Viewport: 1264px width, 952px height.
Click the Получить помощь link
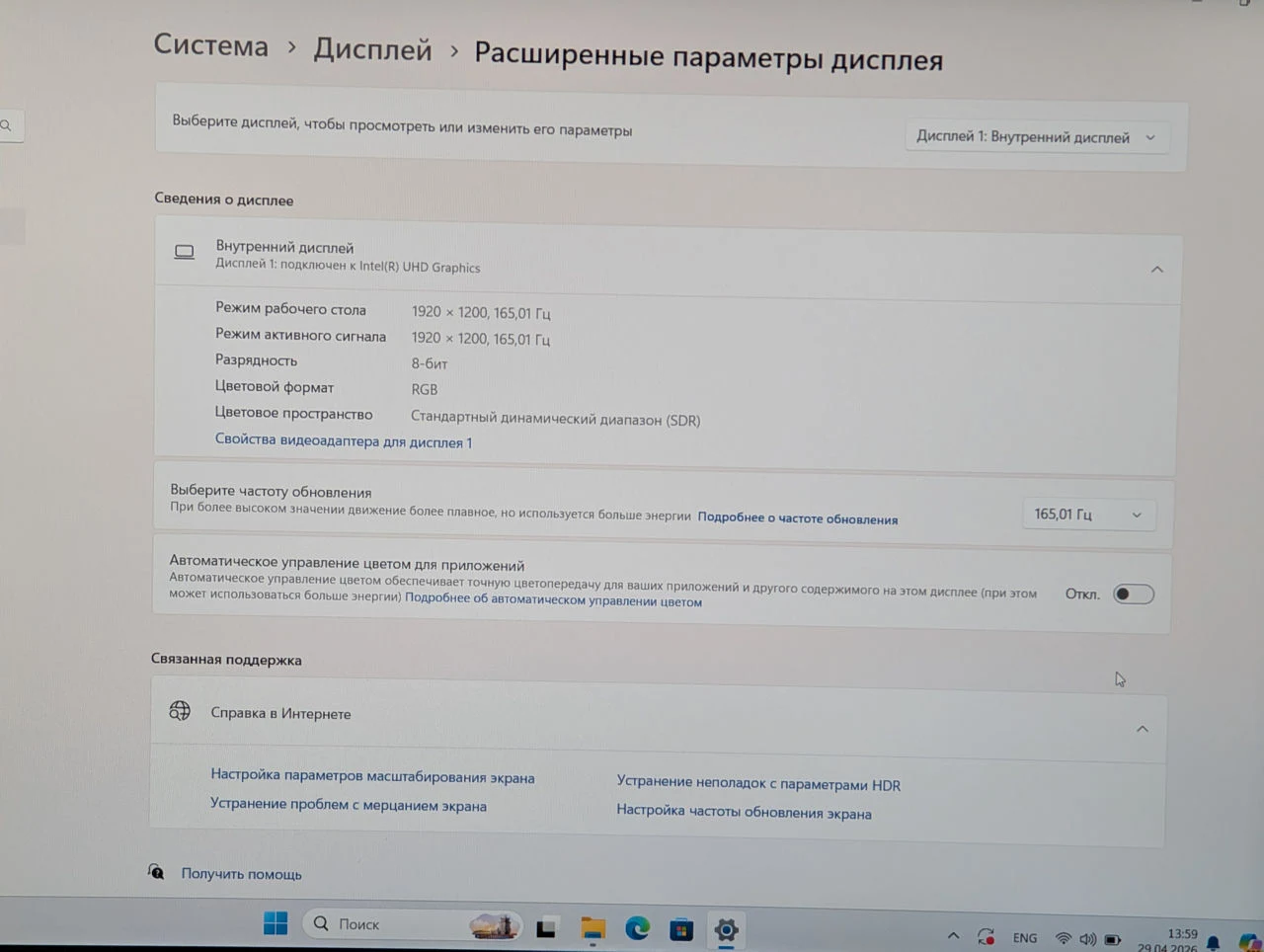click(241, 874)
